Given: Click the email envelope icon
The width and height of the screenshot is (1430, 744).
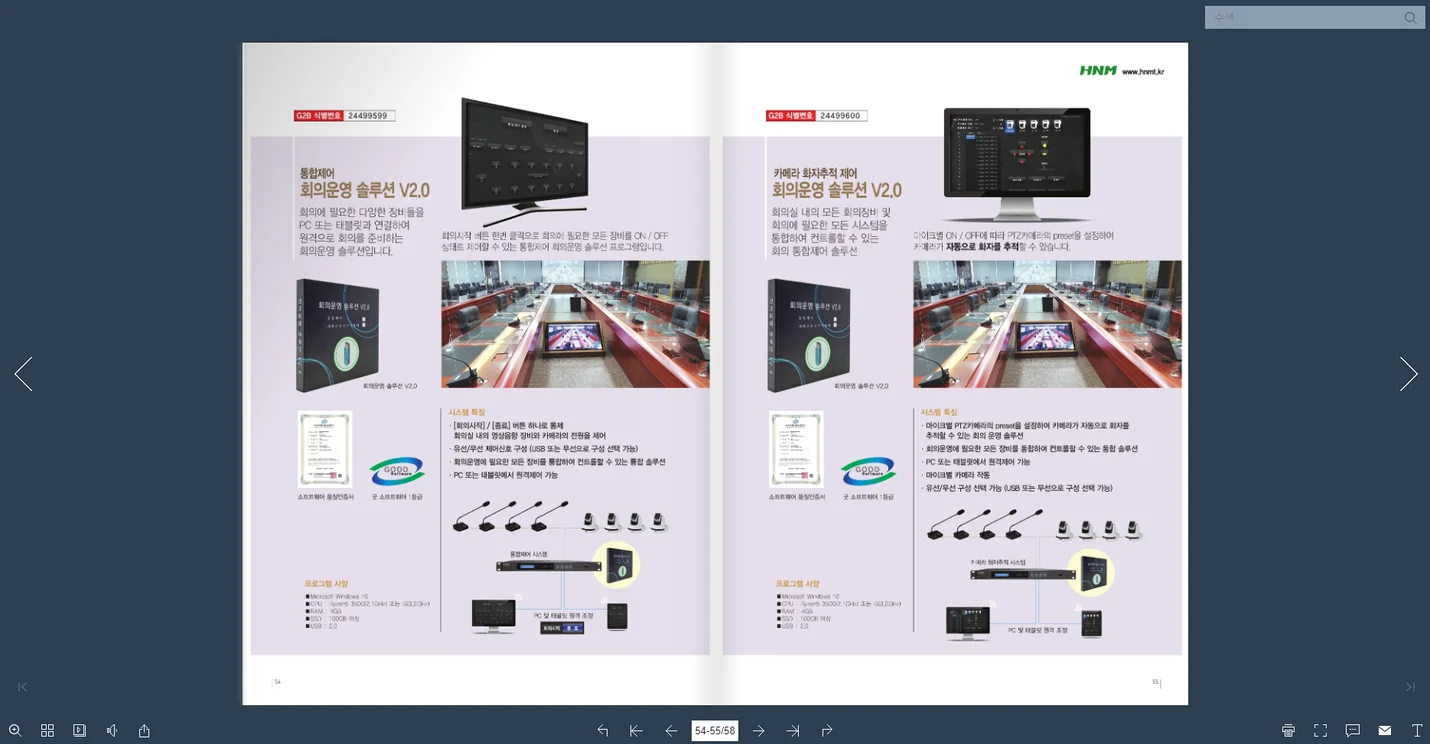Looking at the screenshot, I should 1385,731.
